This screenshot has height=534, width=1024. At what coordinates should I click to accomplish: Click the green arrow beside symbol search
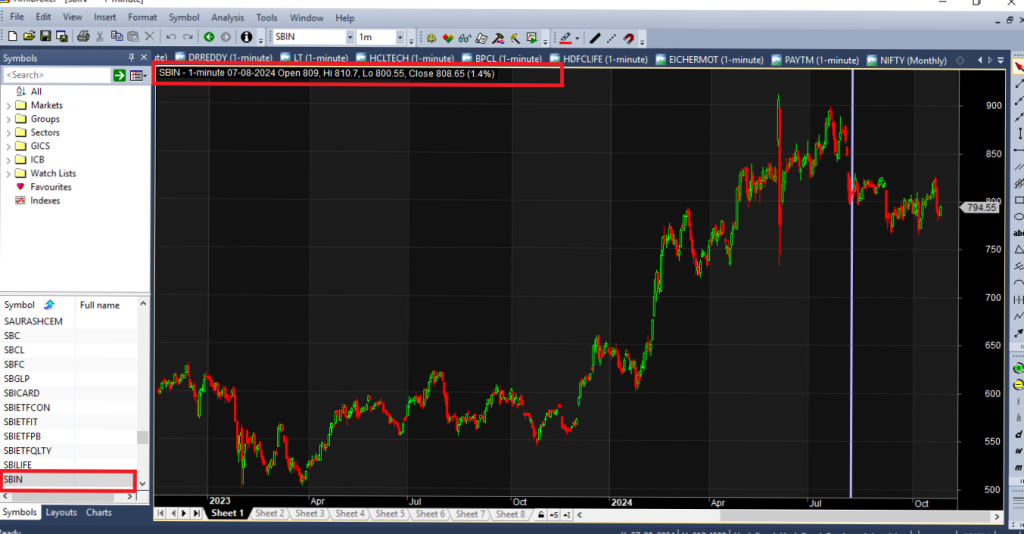120,76
